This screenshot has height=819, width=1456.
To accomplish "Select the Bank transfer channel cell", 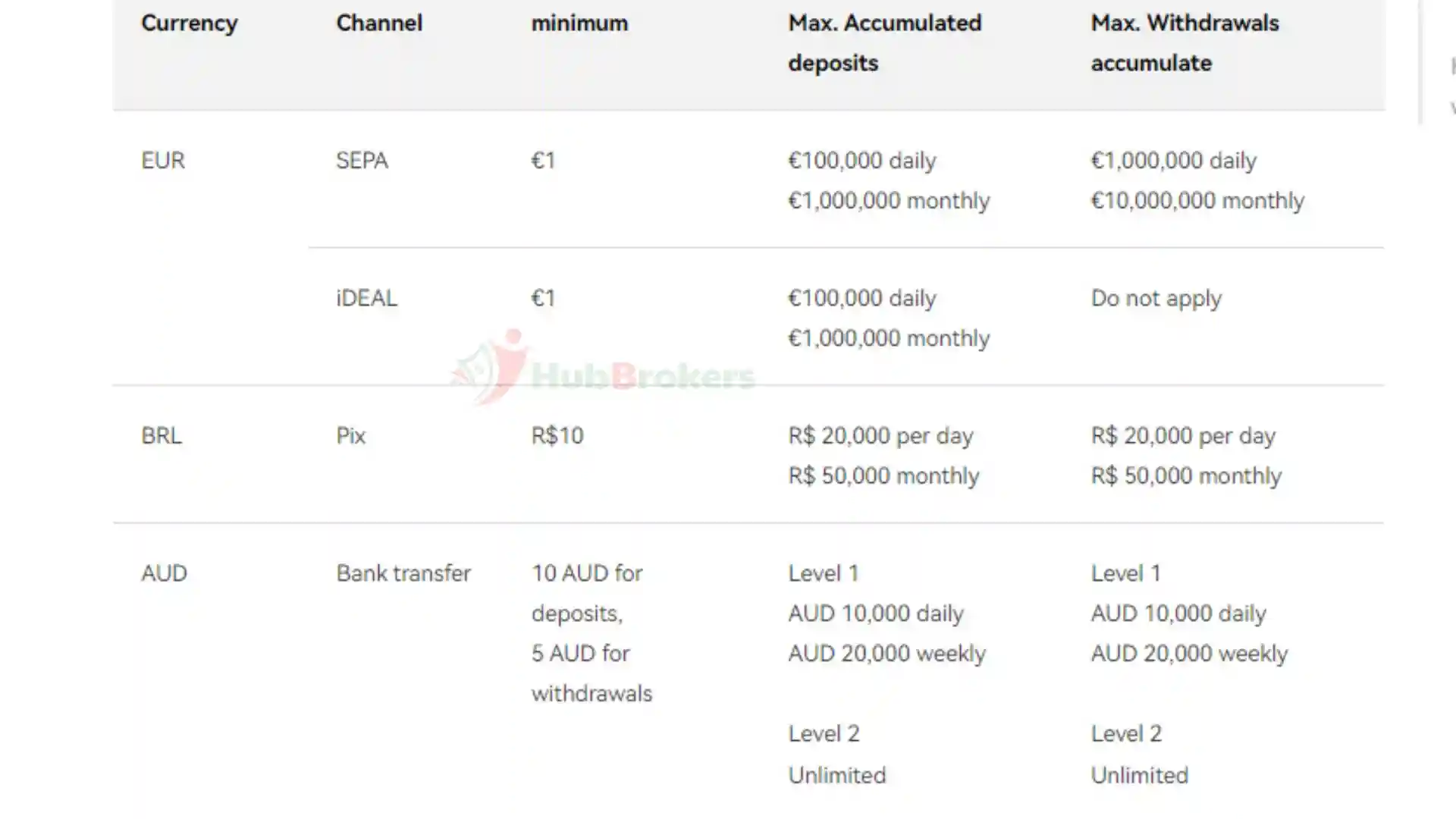I will point(403,573).
